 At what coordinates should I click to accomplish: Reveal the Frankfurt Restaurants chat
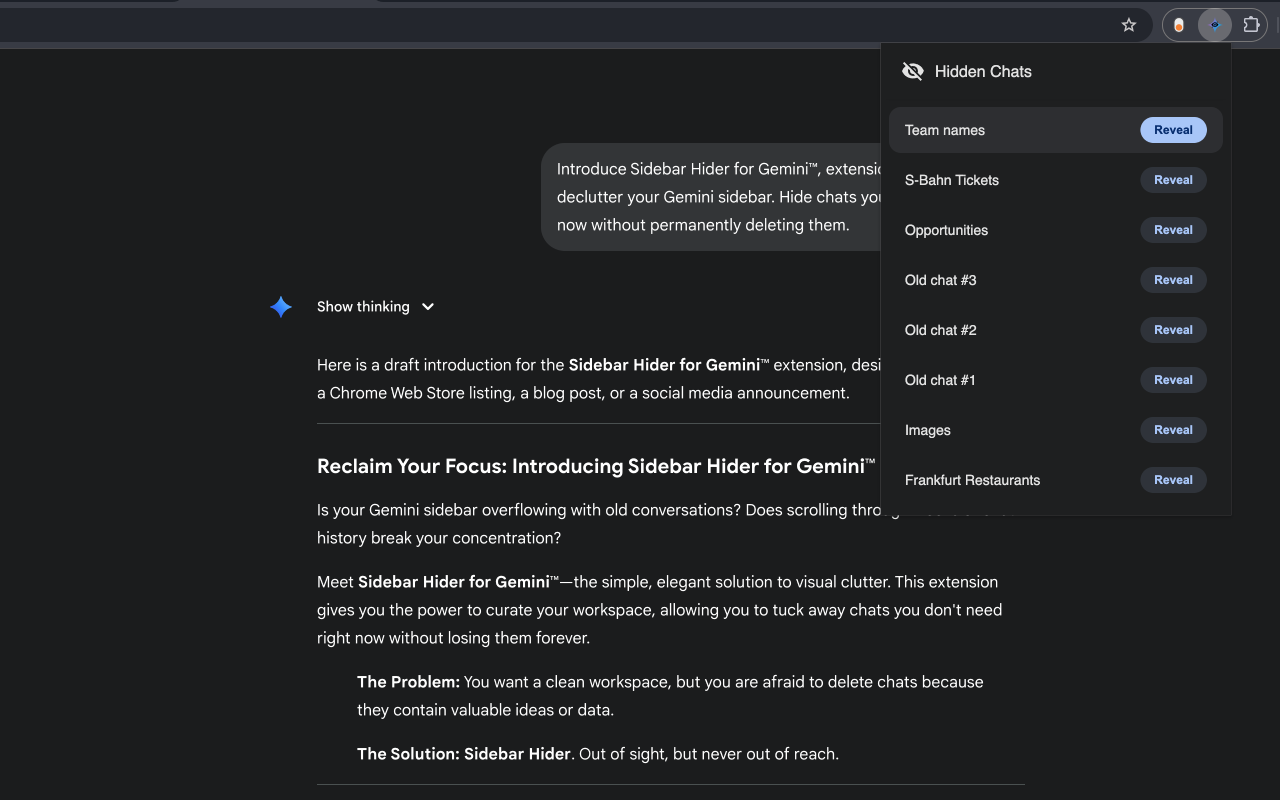point(1173,480)
